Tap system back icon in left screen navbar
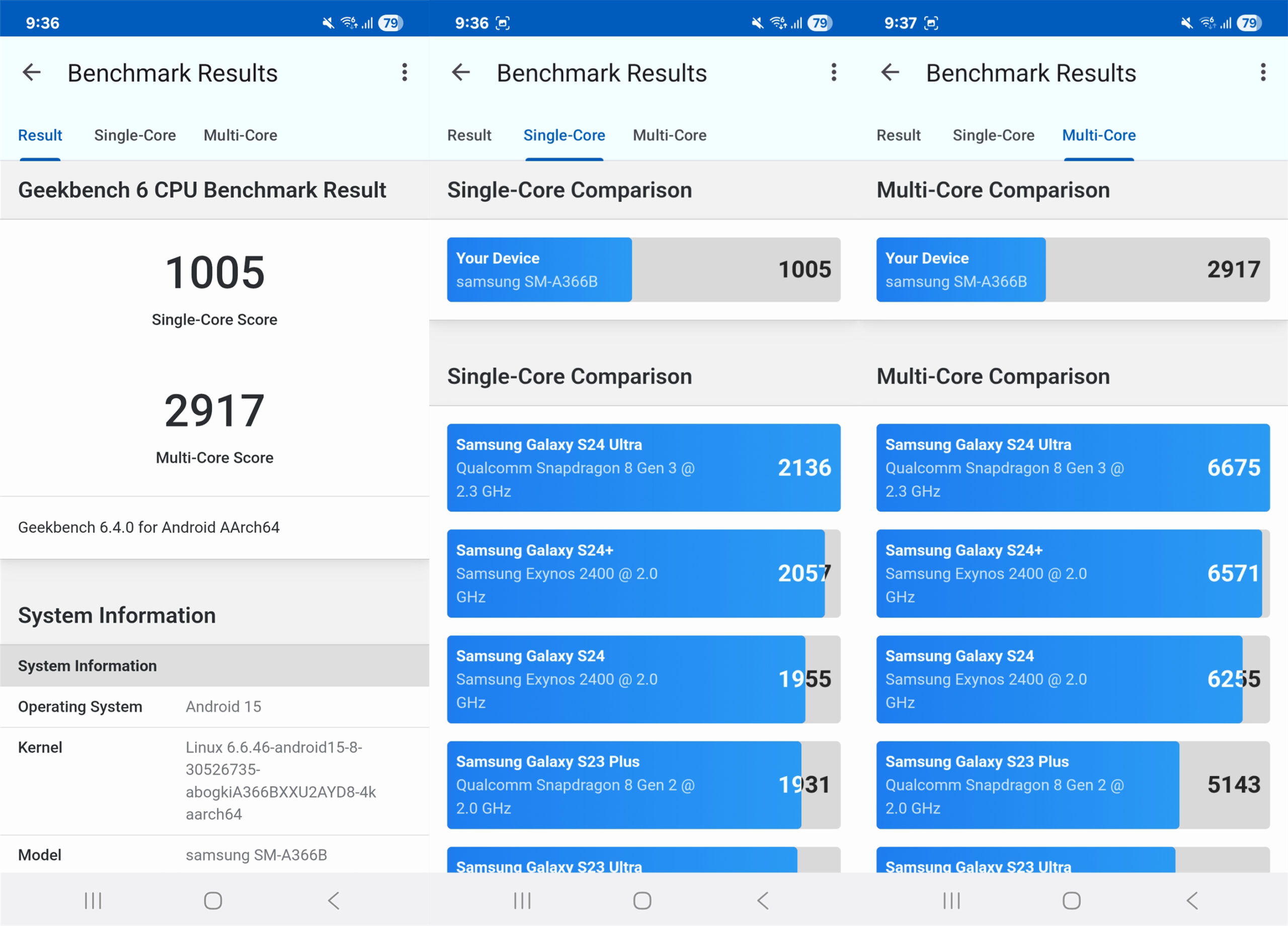The image size is (1288, 926). 334,900
